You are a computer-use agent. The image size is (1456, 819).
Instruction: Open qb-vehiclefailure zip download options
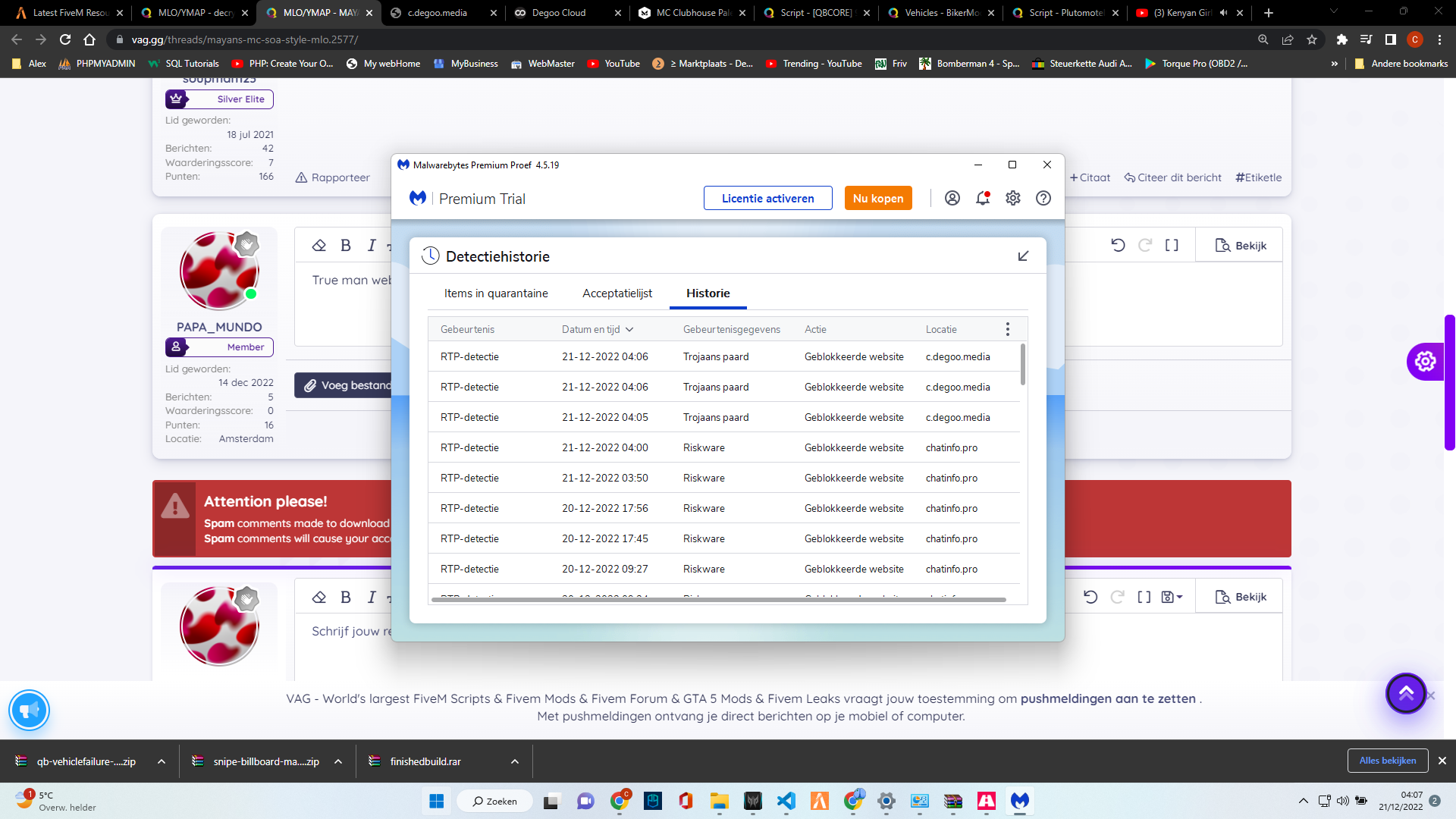[162, 761]
